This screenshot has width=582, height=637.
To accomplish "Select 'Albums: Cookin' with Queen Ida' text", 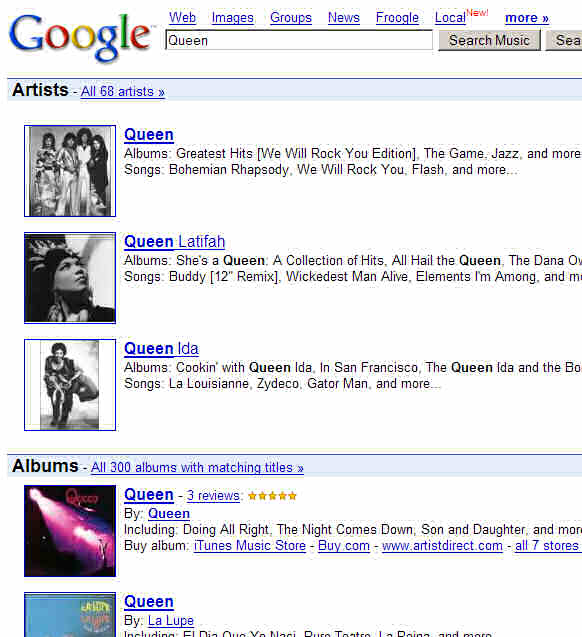I will pyautogui.click(x=353, y=368).
